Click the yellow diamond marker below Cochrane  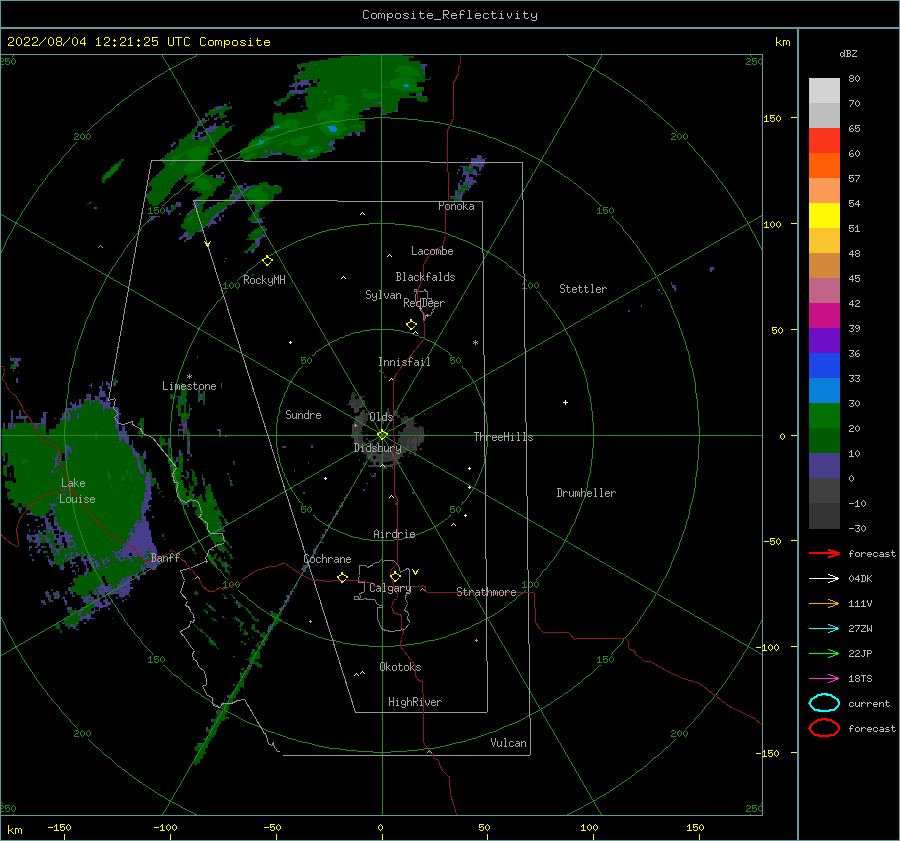(x=343, y=577)
